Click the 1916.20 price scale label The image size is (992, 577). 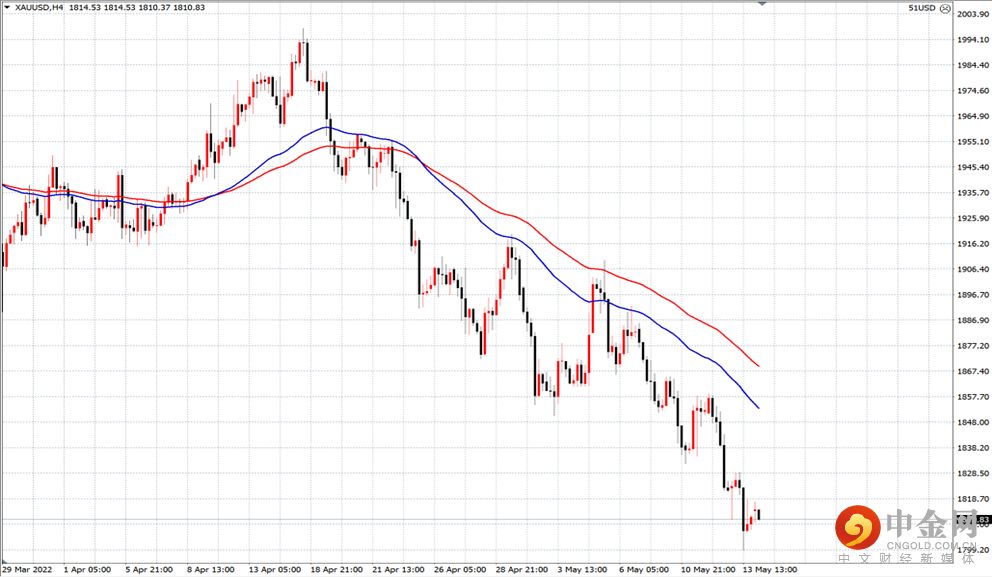(x=973, y=244)
